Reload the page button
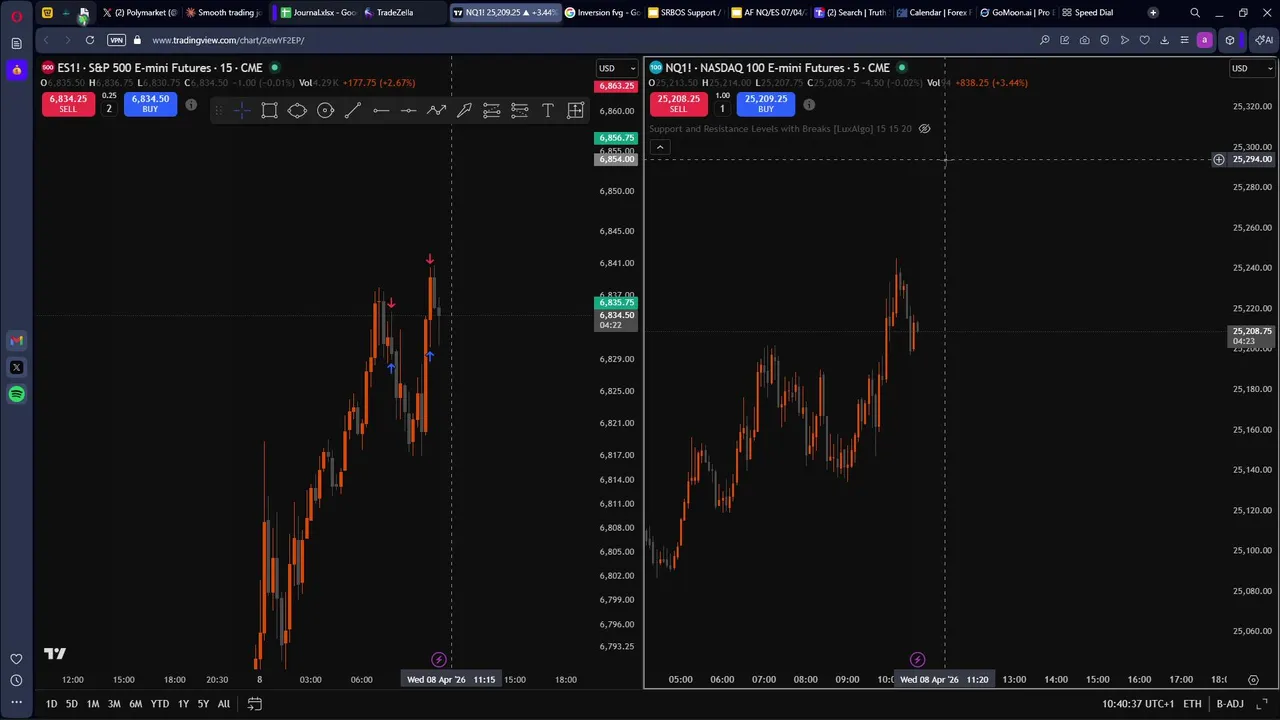Screen dimensions: 1280x720 point(90,40)
